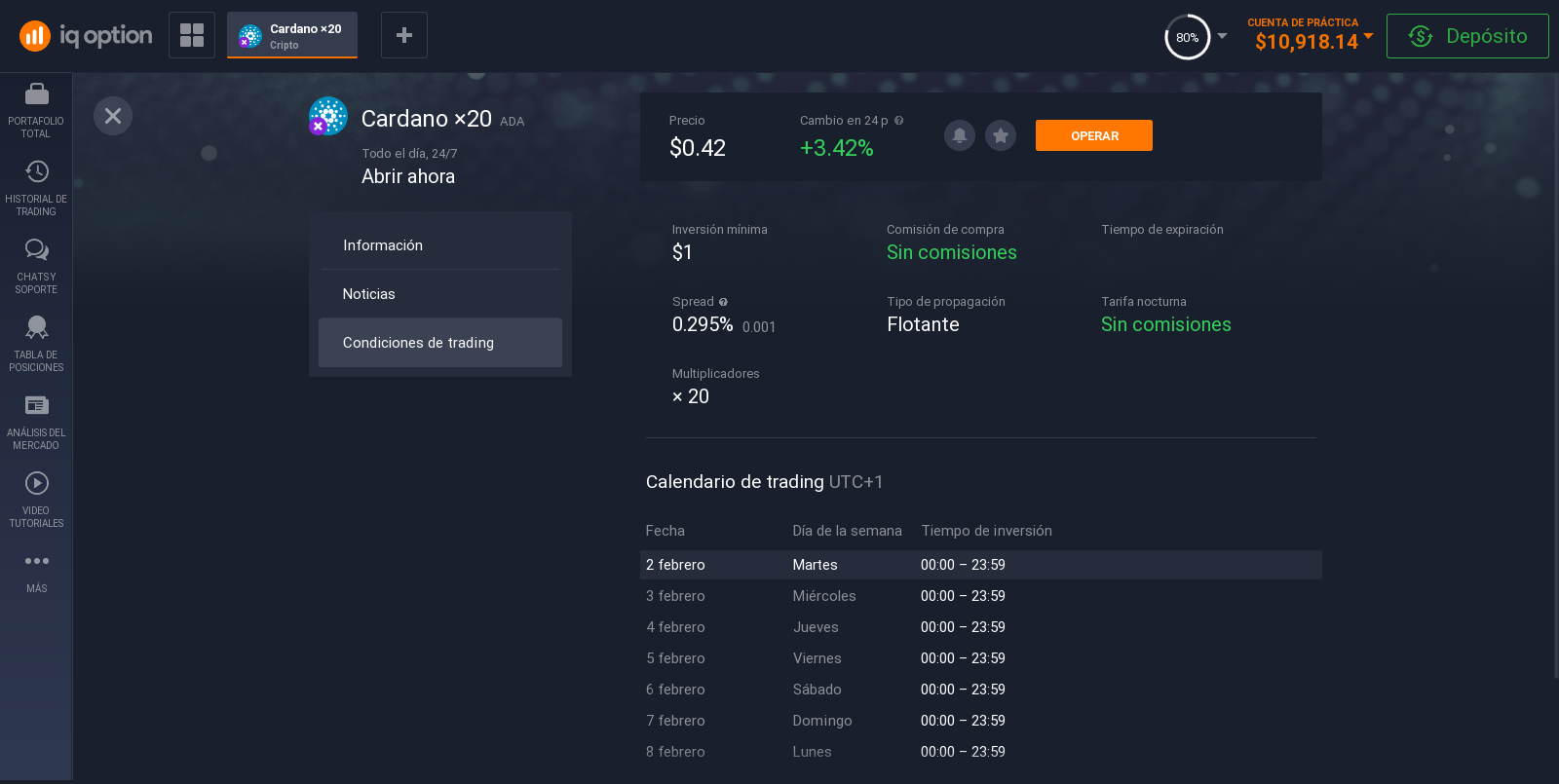This screenshot has height=784, width=1559.
Task: Select the 2 febrero Martes row
Action: point(981,565)
